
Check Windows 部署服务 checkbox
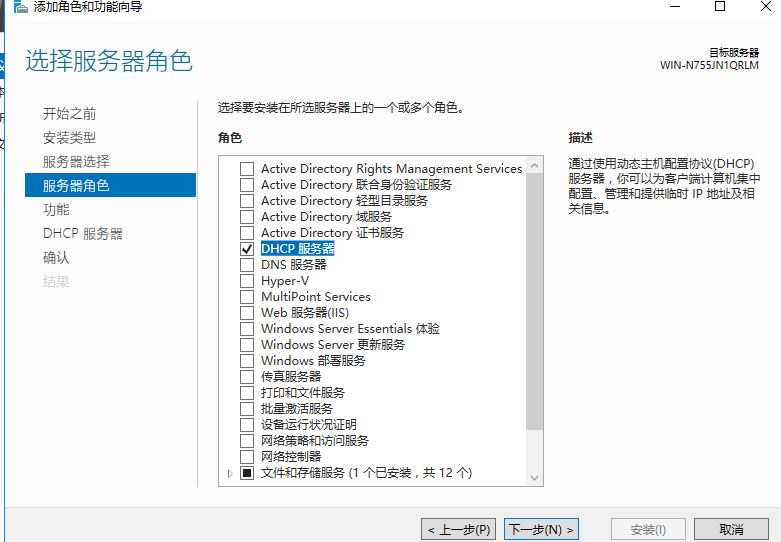(x=247, y=361)
